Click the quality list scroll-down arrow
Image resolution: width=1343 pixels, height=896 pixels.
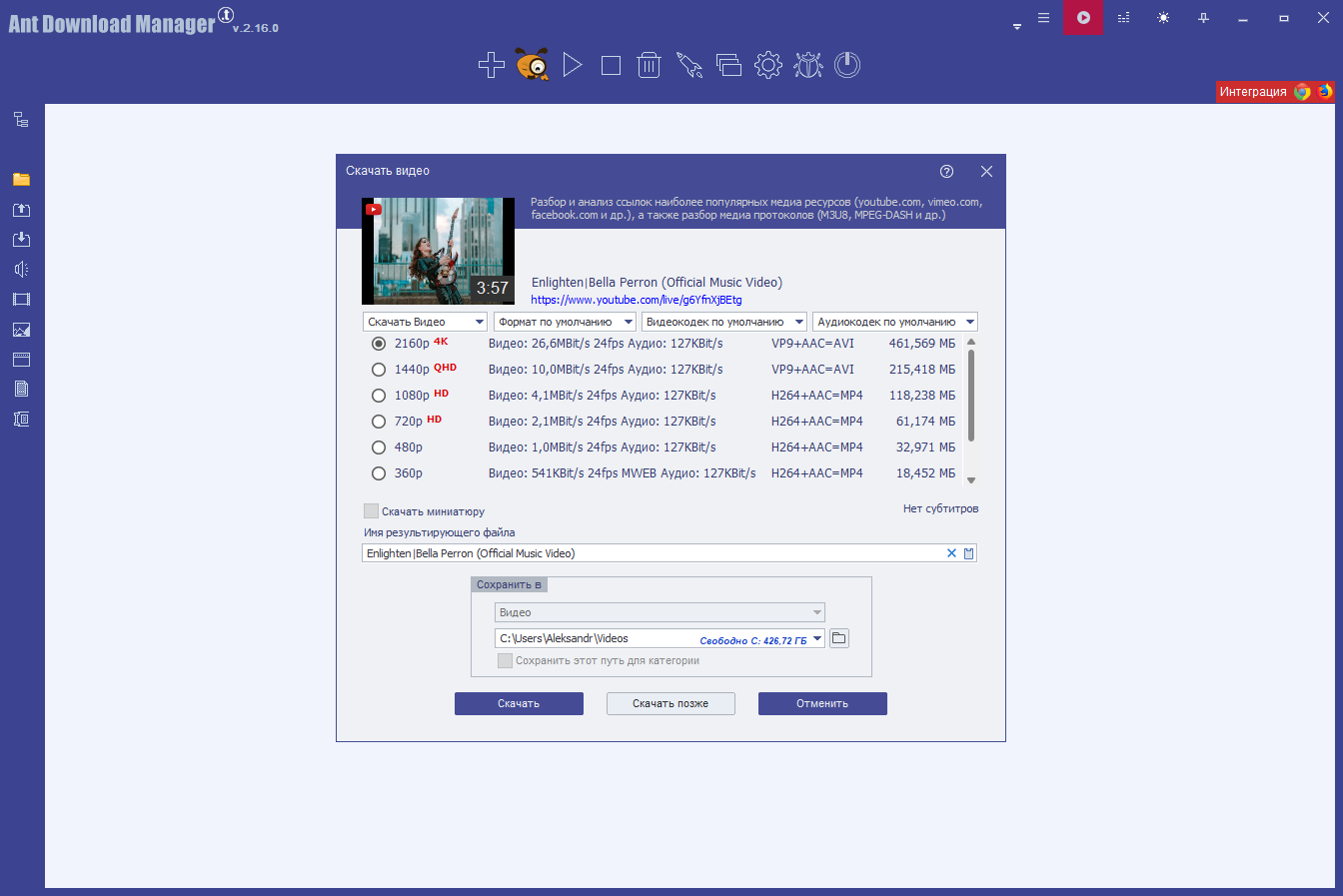(x=971, y=480)
